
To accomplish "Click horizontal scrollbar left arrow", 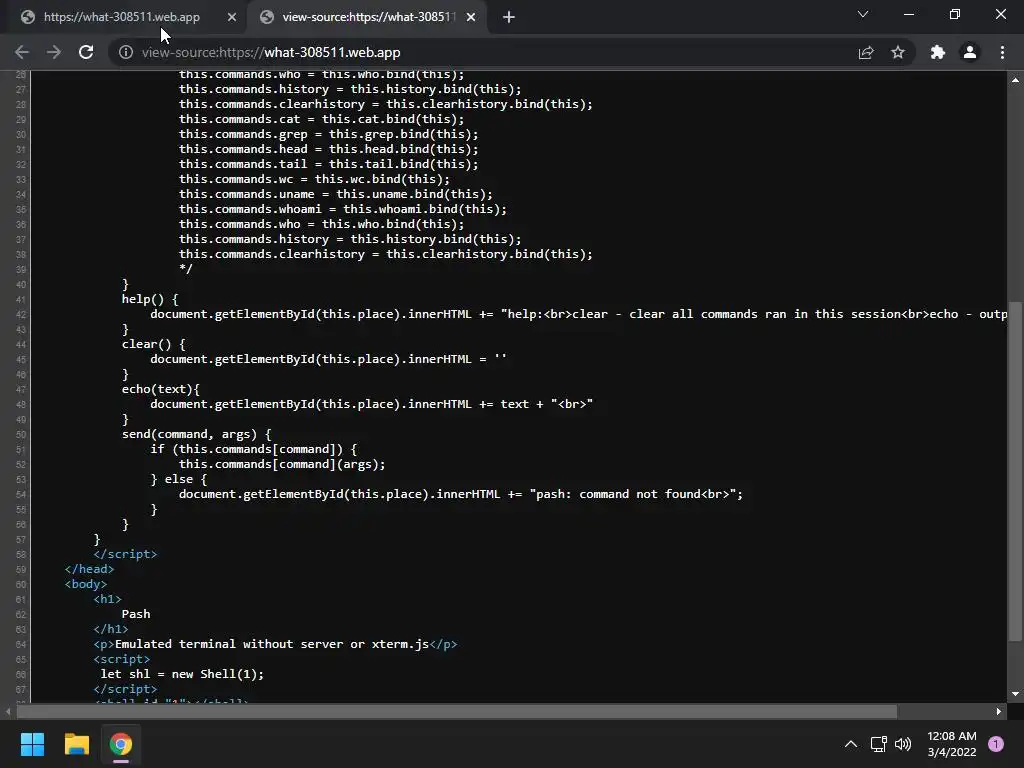I will 8,711.
